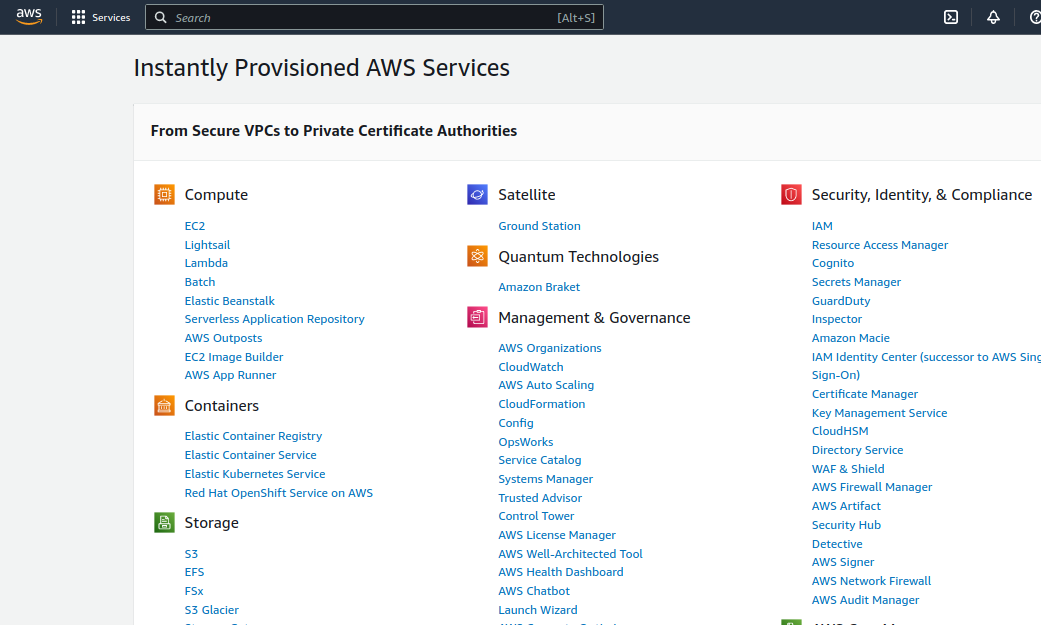
Task: Open the IAM service
Action: pos(822,226)
